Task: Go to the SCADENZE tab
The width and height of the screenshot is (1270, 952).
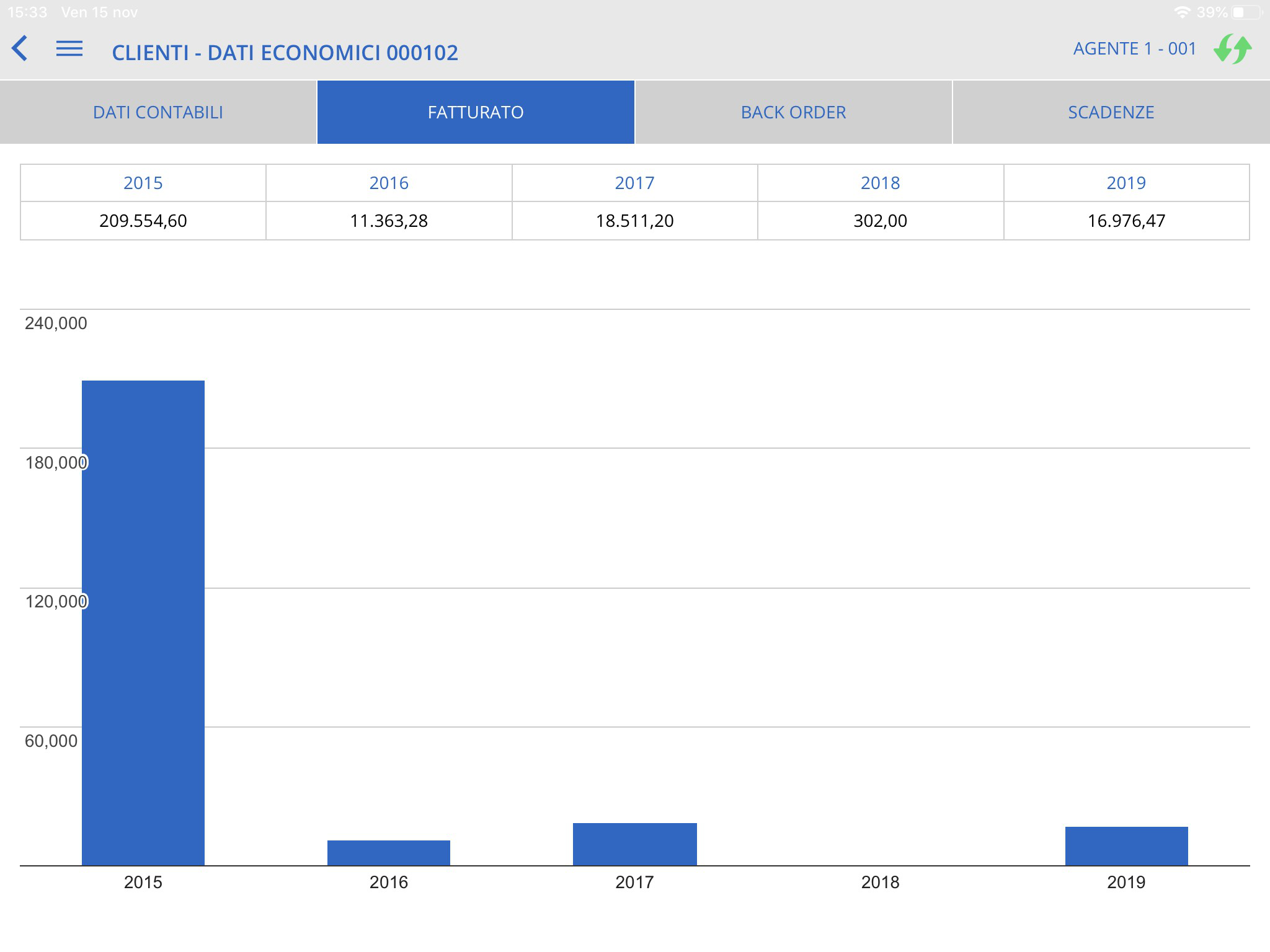Action: coord(1111,112)
